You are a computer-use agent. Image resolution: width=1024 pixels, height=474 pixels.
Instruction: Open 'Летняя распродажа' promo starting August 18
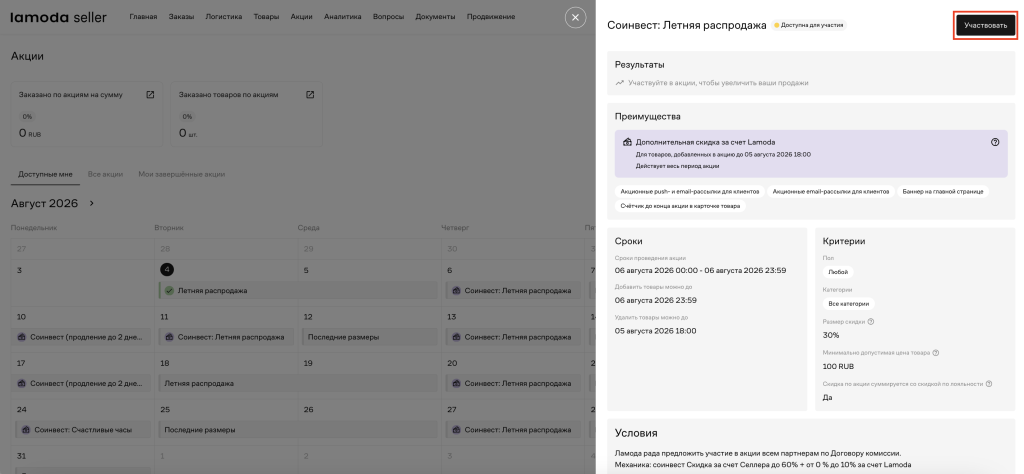click(x=298, y=383)
